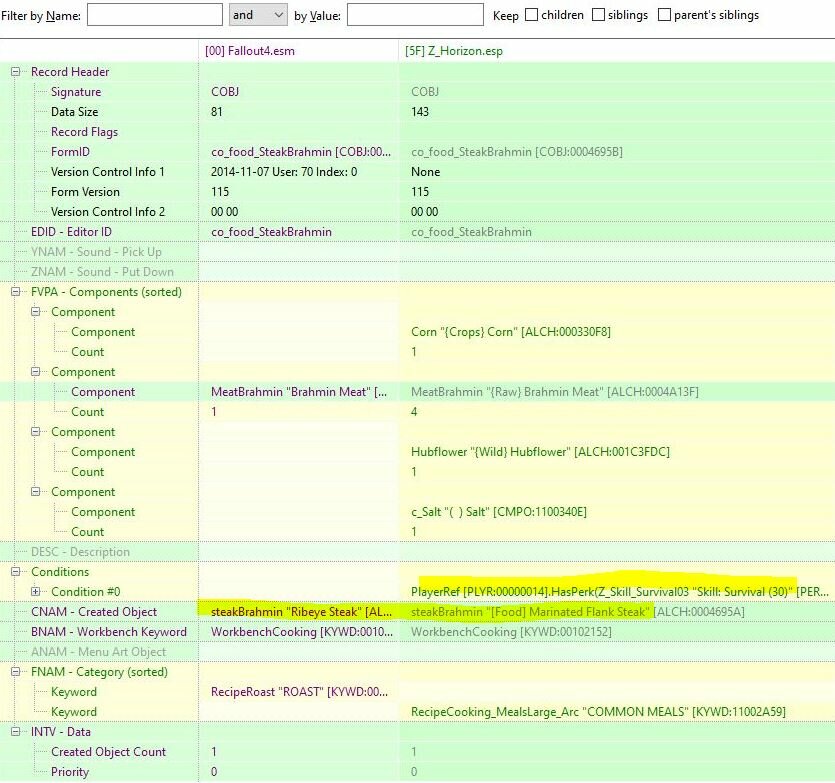Collapse the Corn Component group

point(36,312)
